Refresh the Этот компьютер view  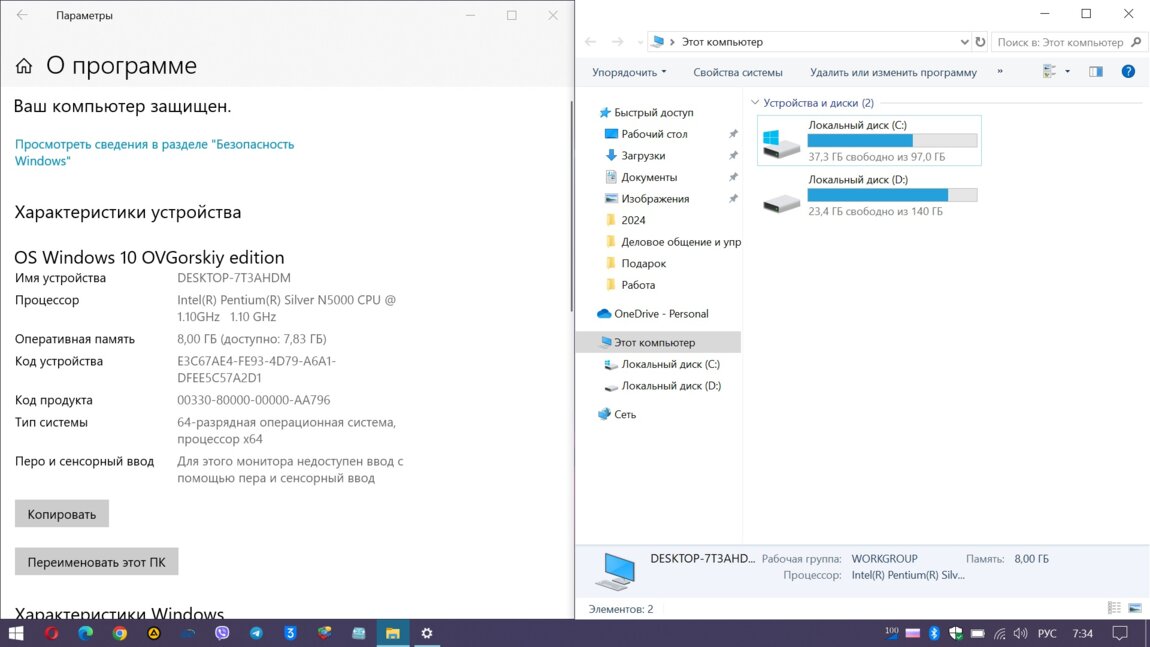[980, 42]
